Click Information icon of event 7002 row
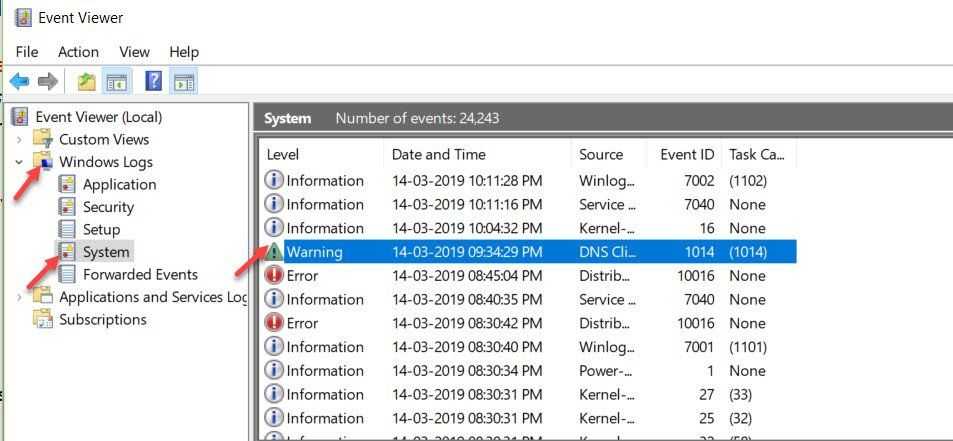This screenshot has width=953, height=441. (x=274, y=180)
